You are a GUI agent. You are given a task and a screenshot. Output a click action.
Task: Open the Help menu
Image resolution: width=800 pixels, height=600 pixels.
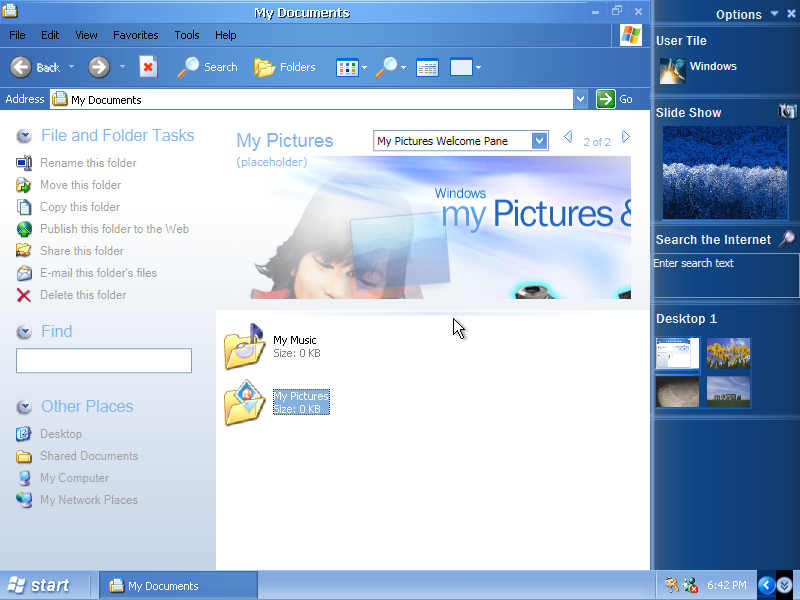click(x=226, y=35)
